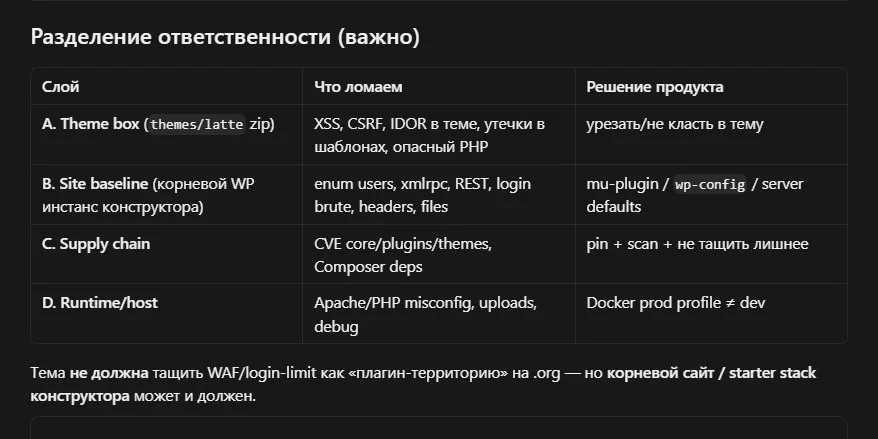Click the 'Docker prod profile ≠ dev' cell

[x=675, y=303]
